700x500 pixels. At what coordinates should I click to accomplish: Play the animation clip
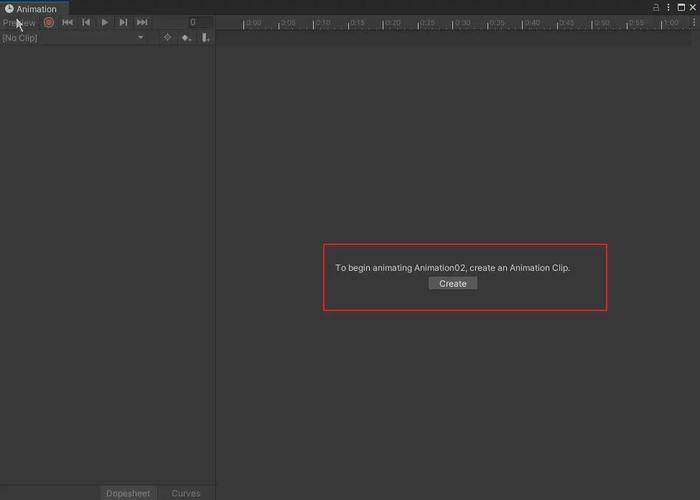105,22
